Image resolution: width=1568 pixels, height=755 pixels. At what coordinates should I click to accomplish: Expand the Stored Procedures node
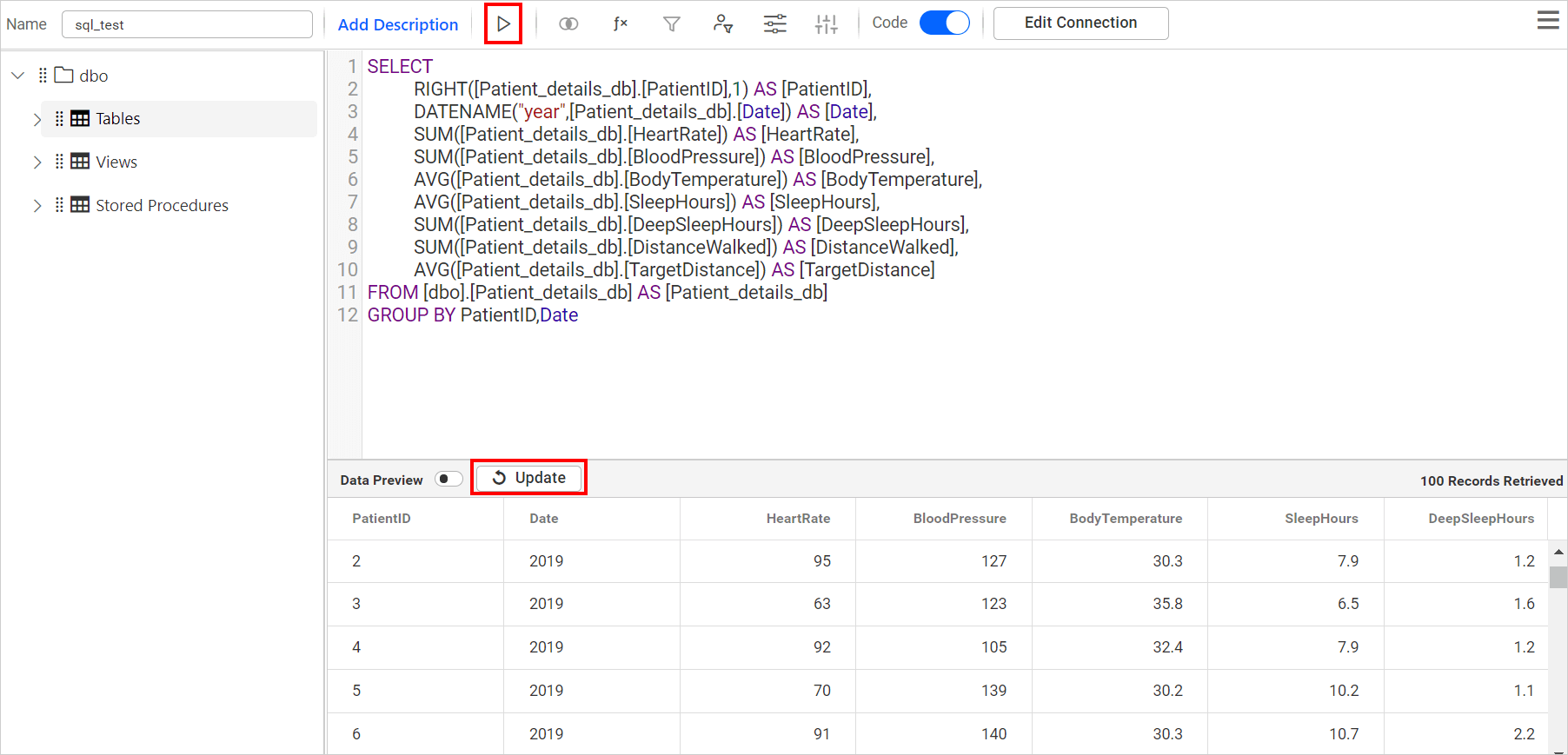[37, 206]
